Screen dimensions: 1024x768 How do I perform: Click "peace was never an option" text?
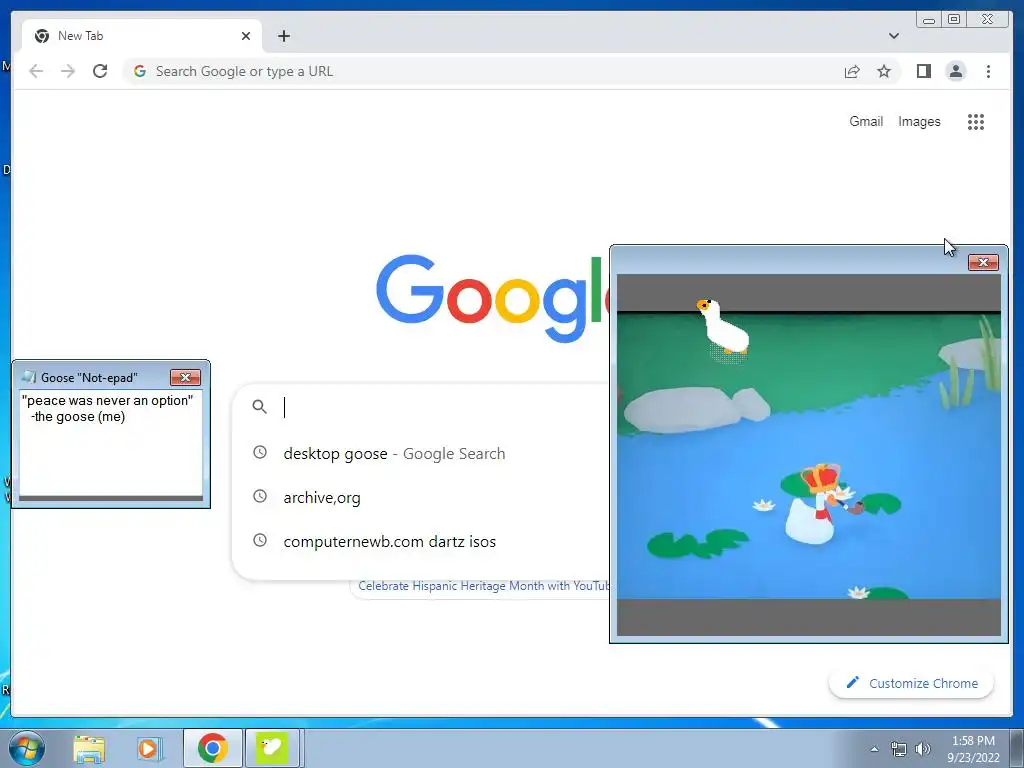pyautogui.click(x=107, y=400)
